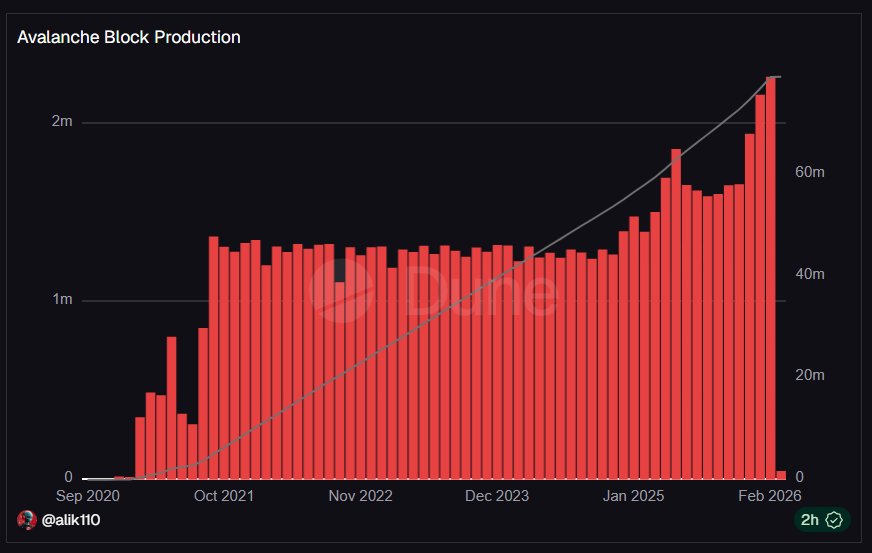Open the @alik110 profile link

pos(71,520)
